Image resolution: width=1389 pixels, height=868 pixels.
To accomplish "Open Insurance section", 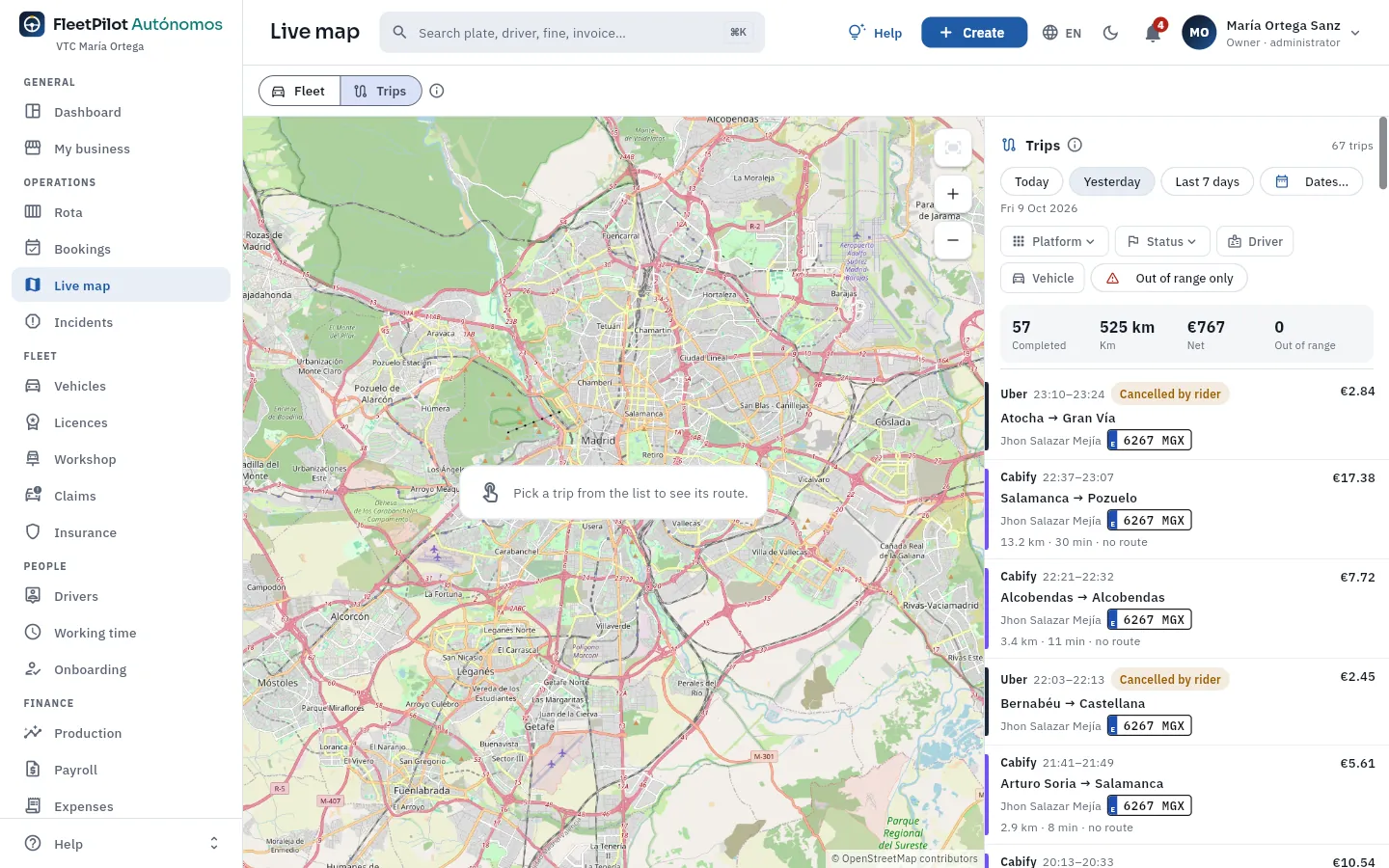I will pos(121,532).
